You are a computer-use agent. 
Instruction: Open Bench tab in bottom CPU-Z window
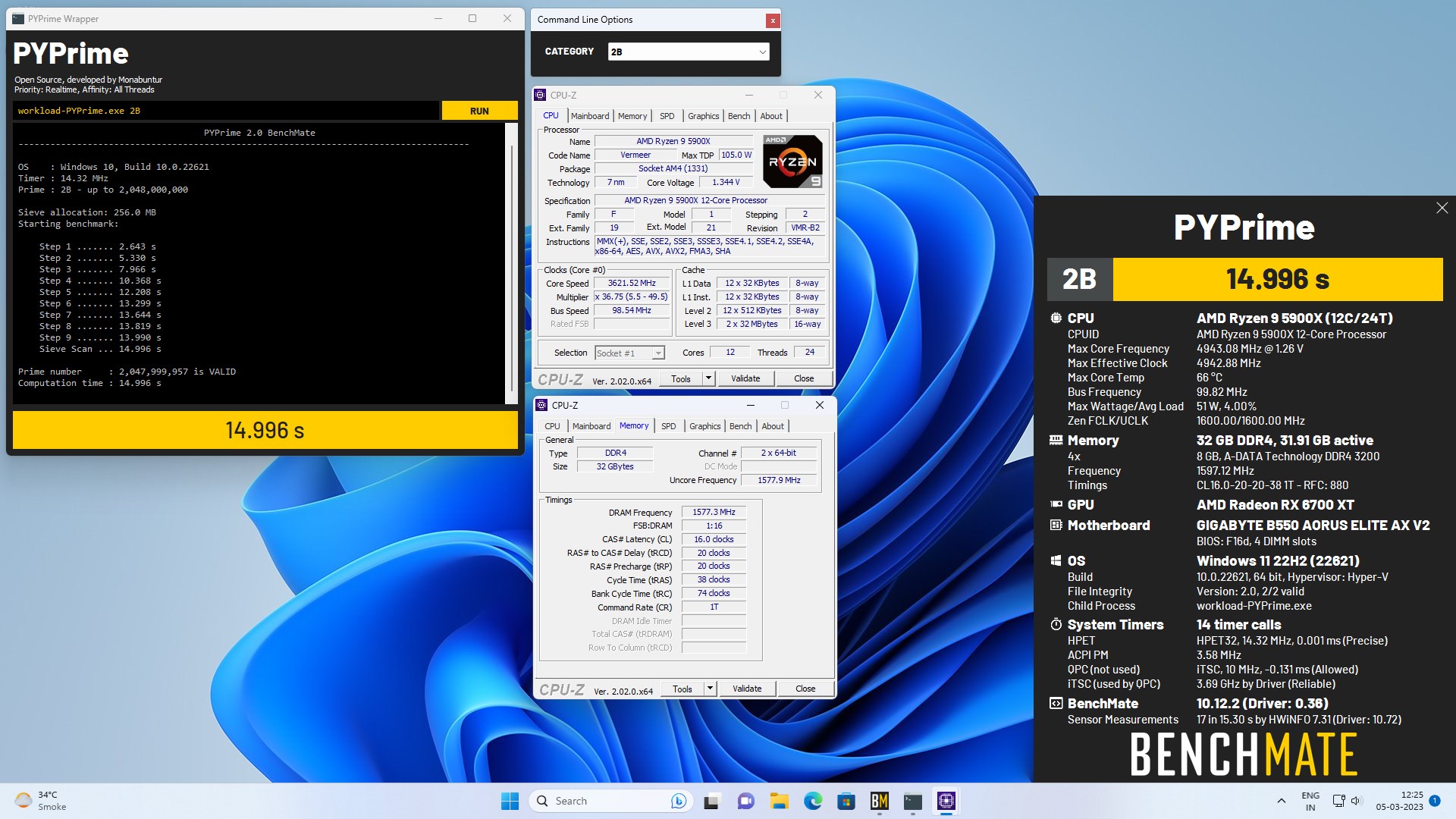click(740, 426)
